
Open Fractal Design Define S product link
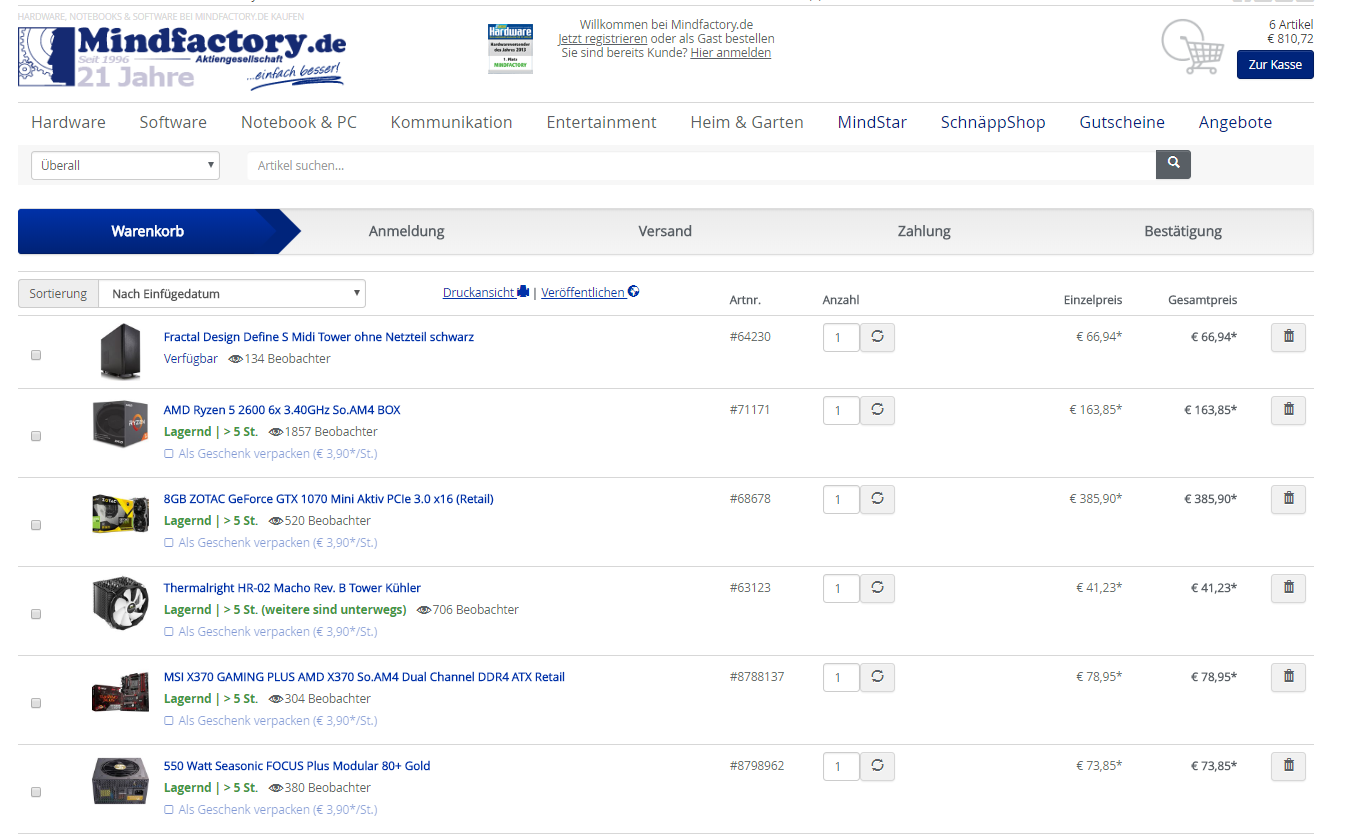pyautogui.click(x=319, y=337)
